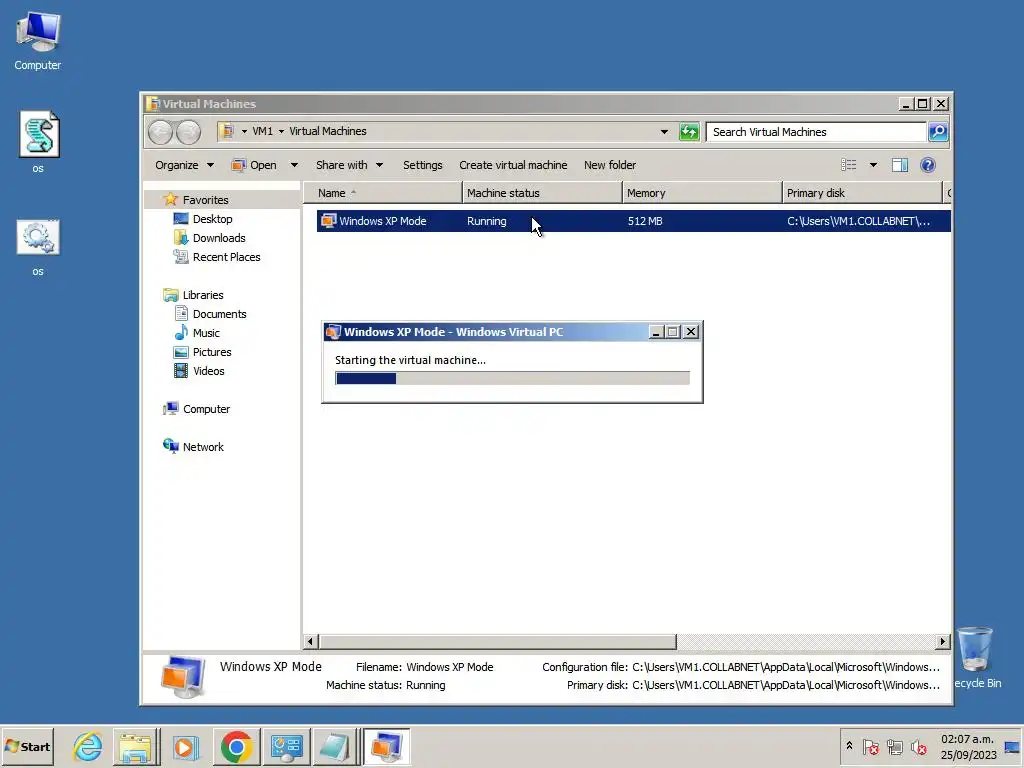Sort by the Primary disk column
1024x768 pixels.
click(x=862, y=193)
